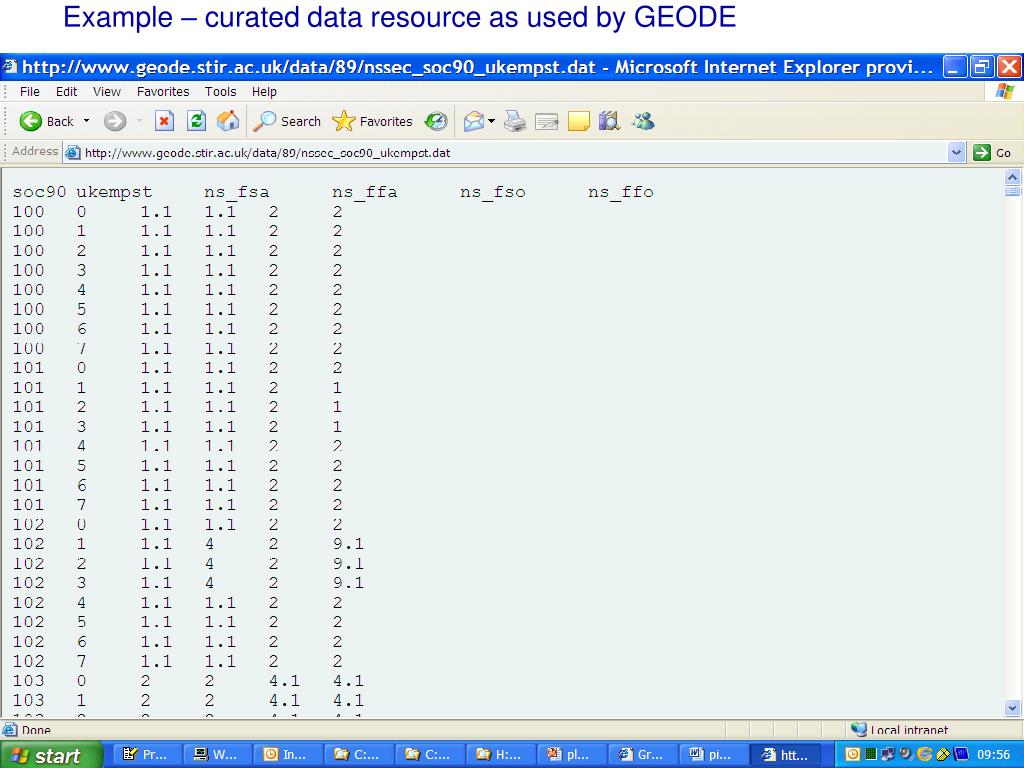Click the Mail envelope icon
Viewport: 1024px width, 768px height.
[x=473, y=121]
